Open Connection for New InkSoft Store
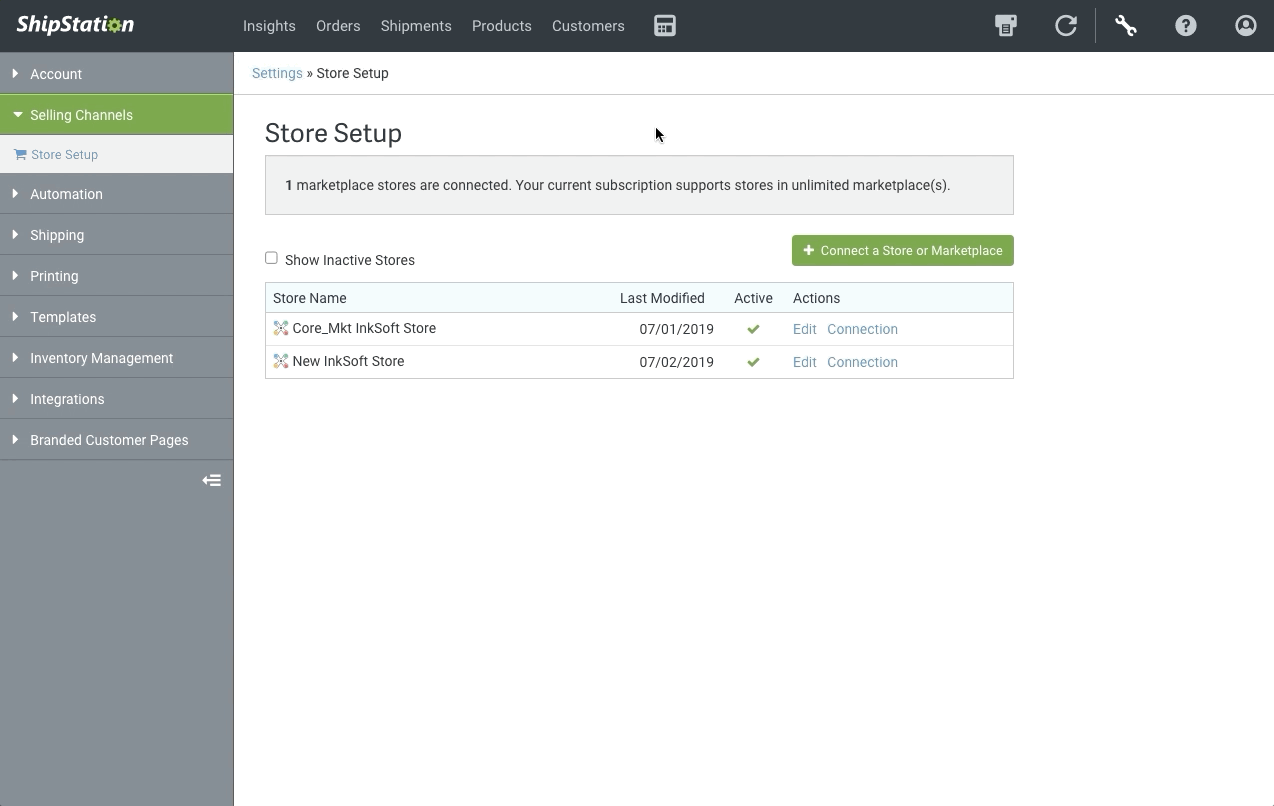This screenshot has width=1274, height=806. [862, 361]
